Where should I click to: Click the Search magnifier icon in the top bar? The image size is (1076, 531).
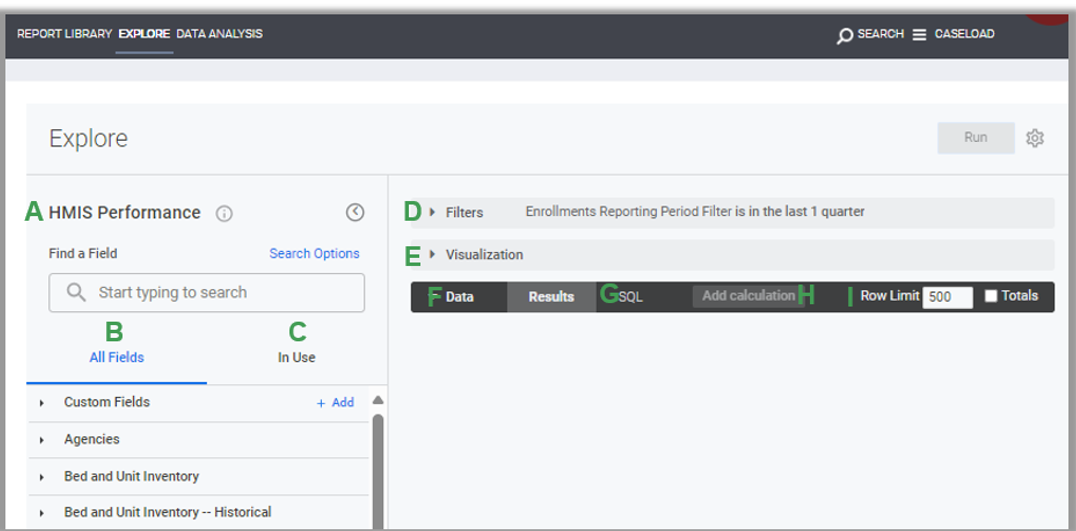point(845,36)
